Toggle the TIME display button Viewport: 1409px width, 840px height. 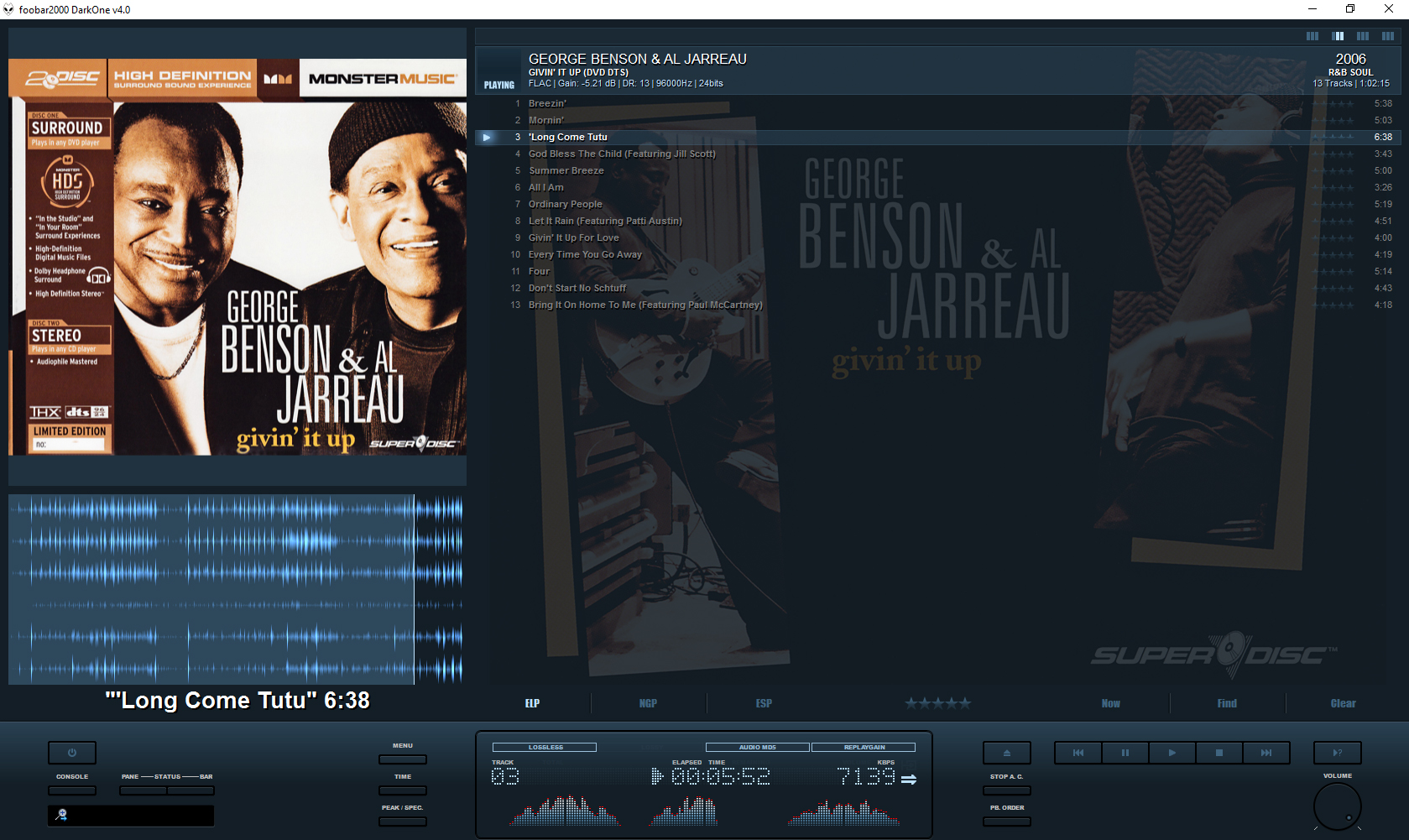click(x=403, y=790)
